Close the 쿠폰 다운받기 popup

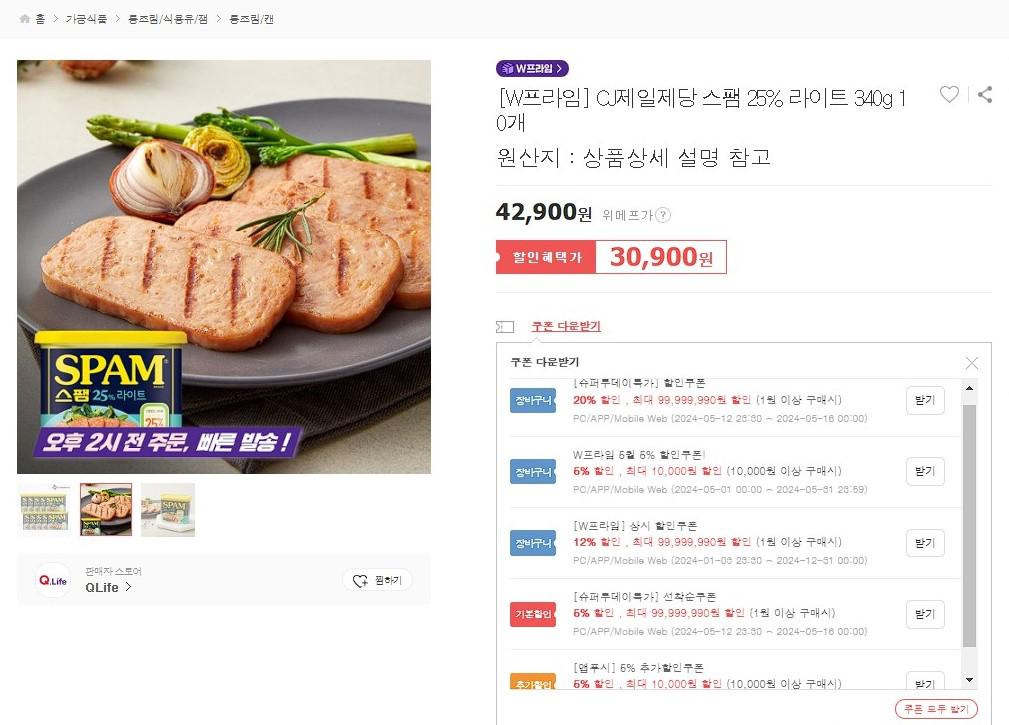click(971, 363)
